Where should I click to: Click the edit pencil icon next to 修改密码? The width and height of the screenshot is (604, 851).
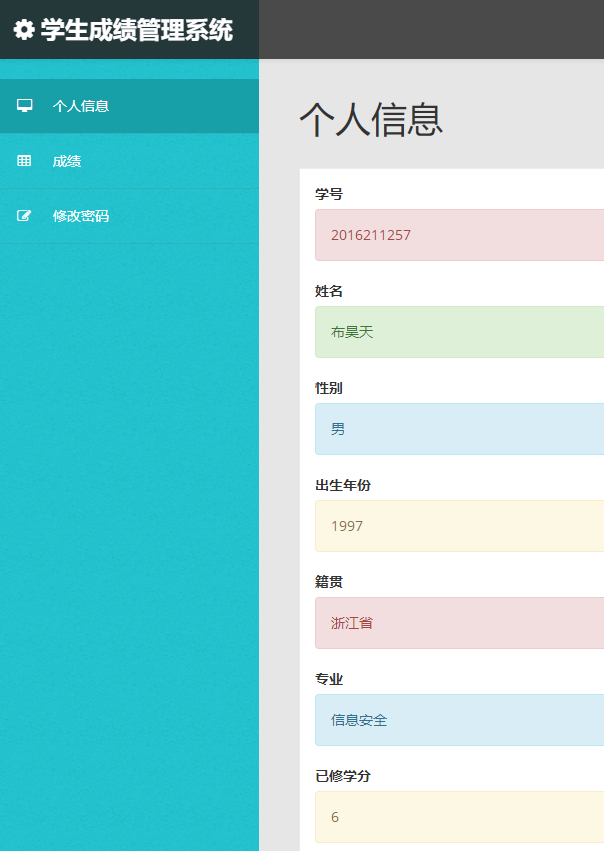coord(24,215)
